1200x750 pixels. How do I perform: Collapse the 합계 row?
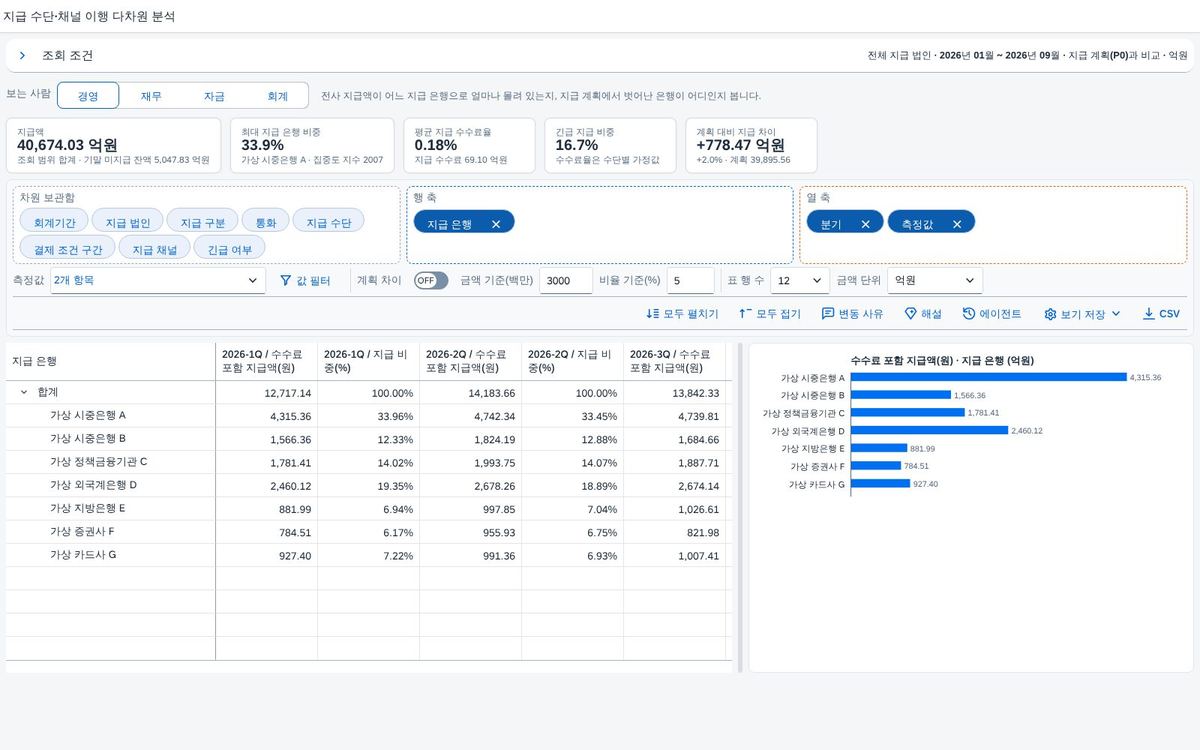(24, 393)
